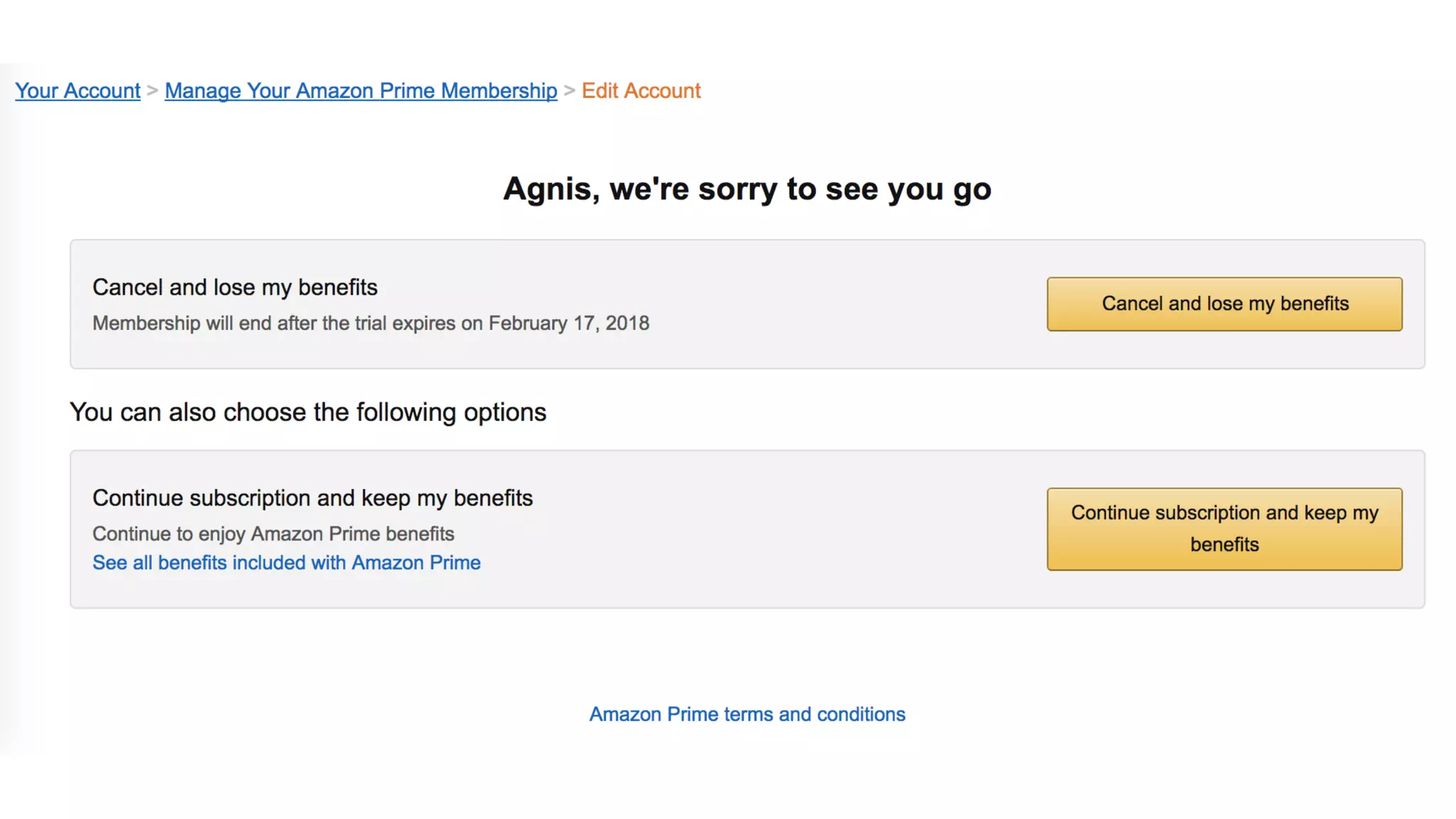This screenshot has height=819, width=1456.
Task: Click the separator arrow after Your Account
Action: point(152,91)
